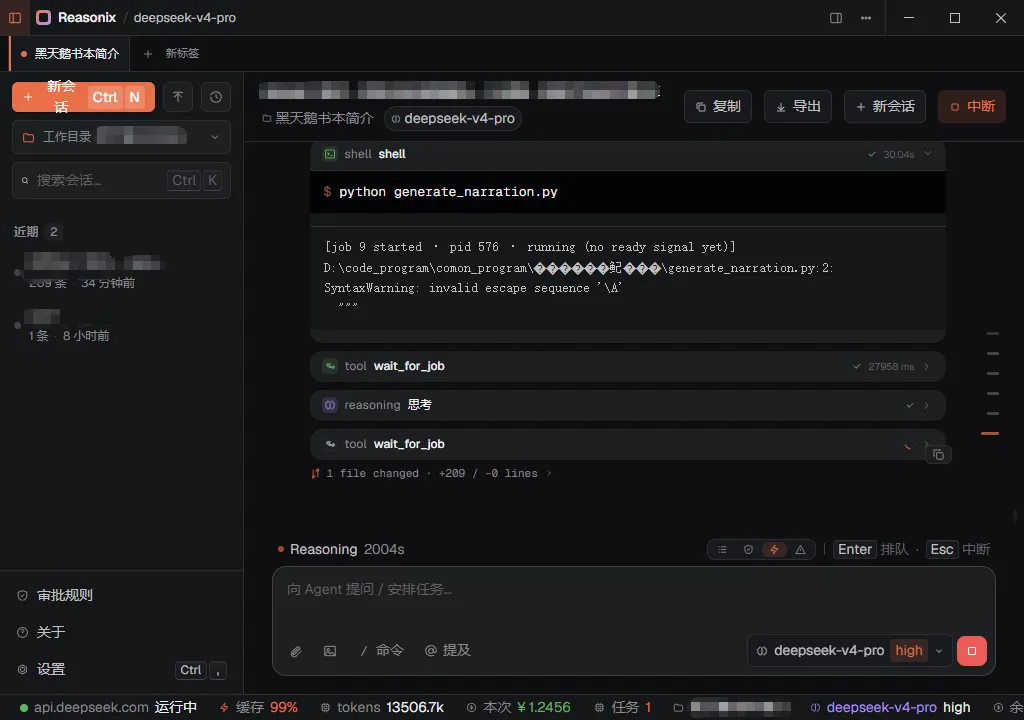
Task: Click the plus icon for new tab
Action: (148, 54)
